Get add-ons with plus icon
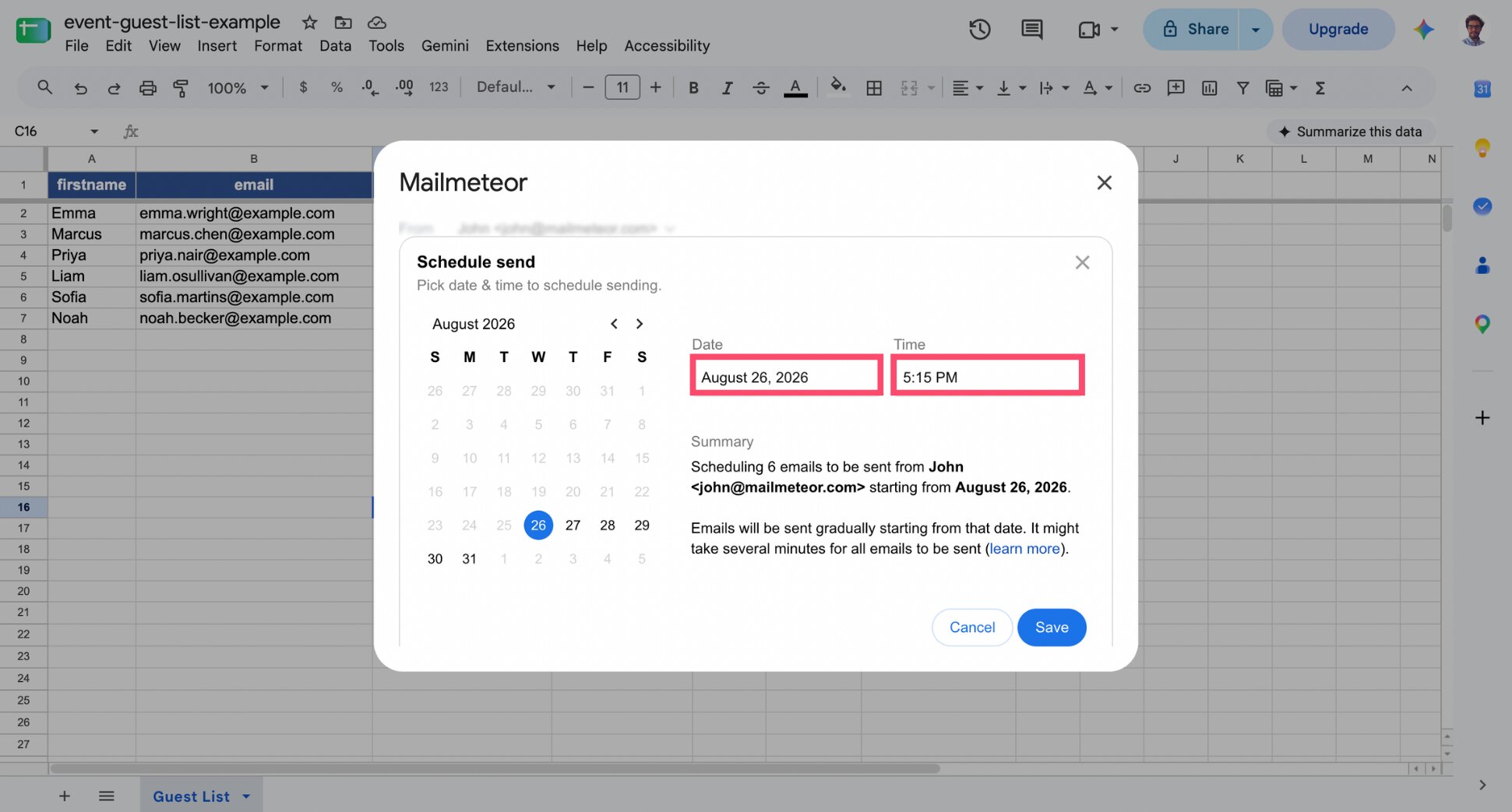The width and height of the screenshot is (1512, 812). 1482,418
